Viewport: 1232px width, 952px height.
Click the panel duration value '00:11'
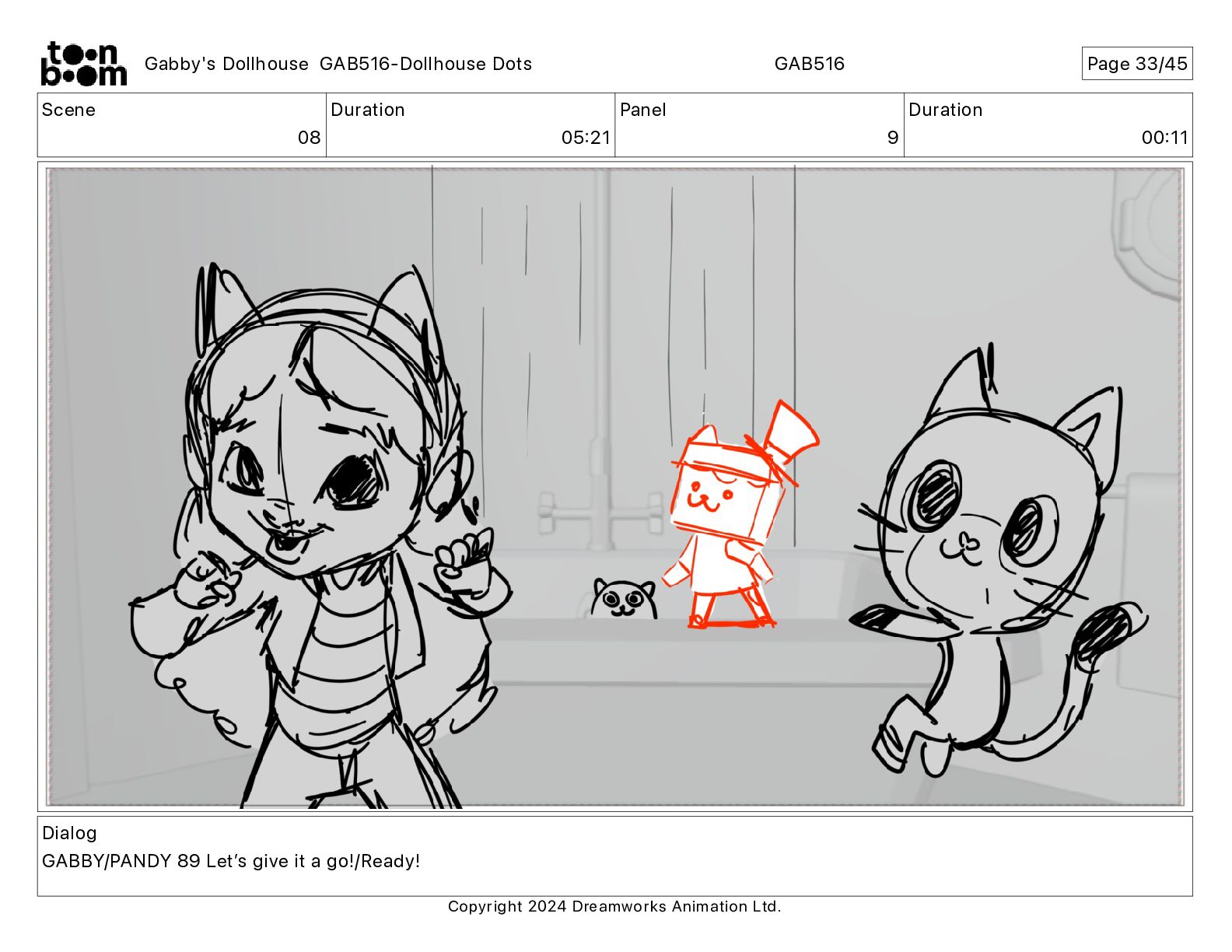(1165, 138)
